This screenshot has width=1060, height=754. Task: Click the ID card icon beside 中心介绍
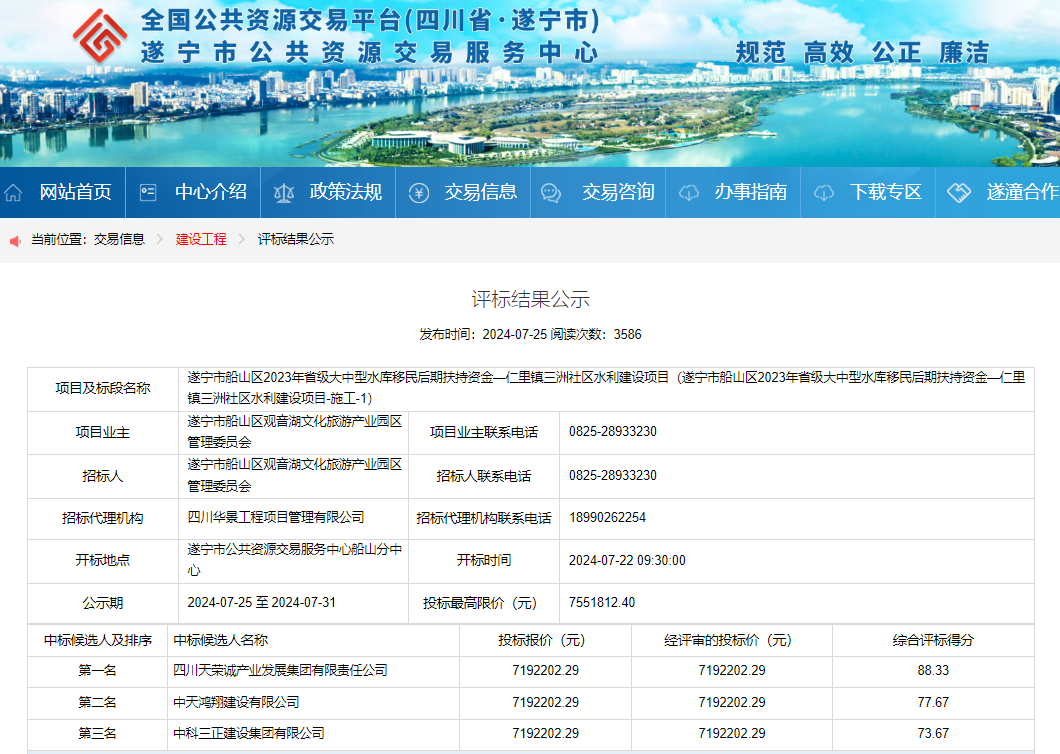pos(148,193)
